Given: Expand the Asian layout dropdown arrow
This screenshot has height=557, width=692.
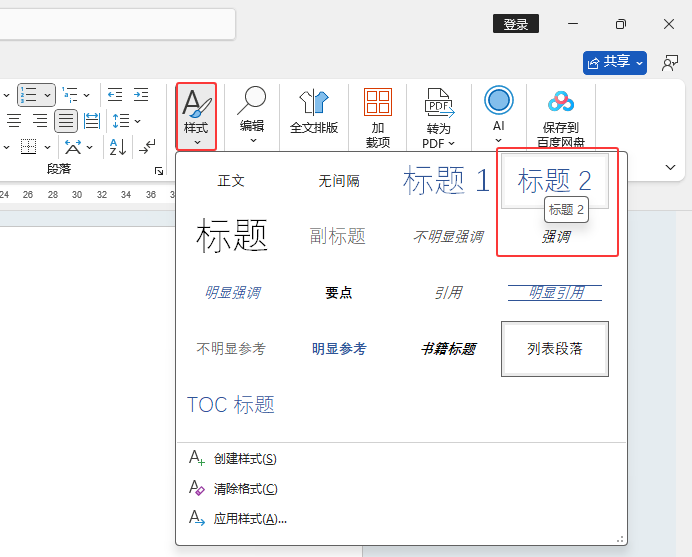Looking at the screenshot, I should [90, 147].
